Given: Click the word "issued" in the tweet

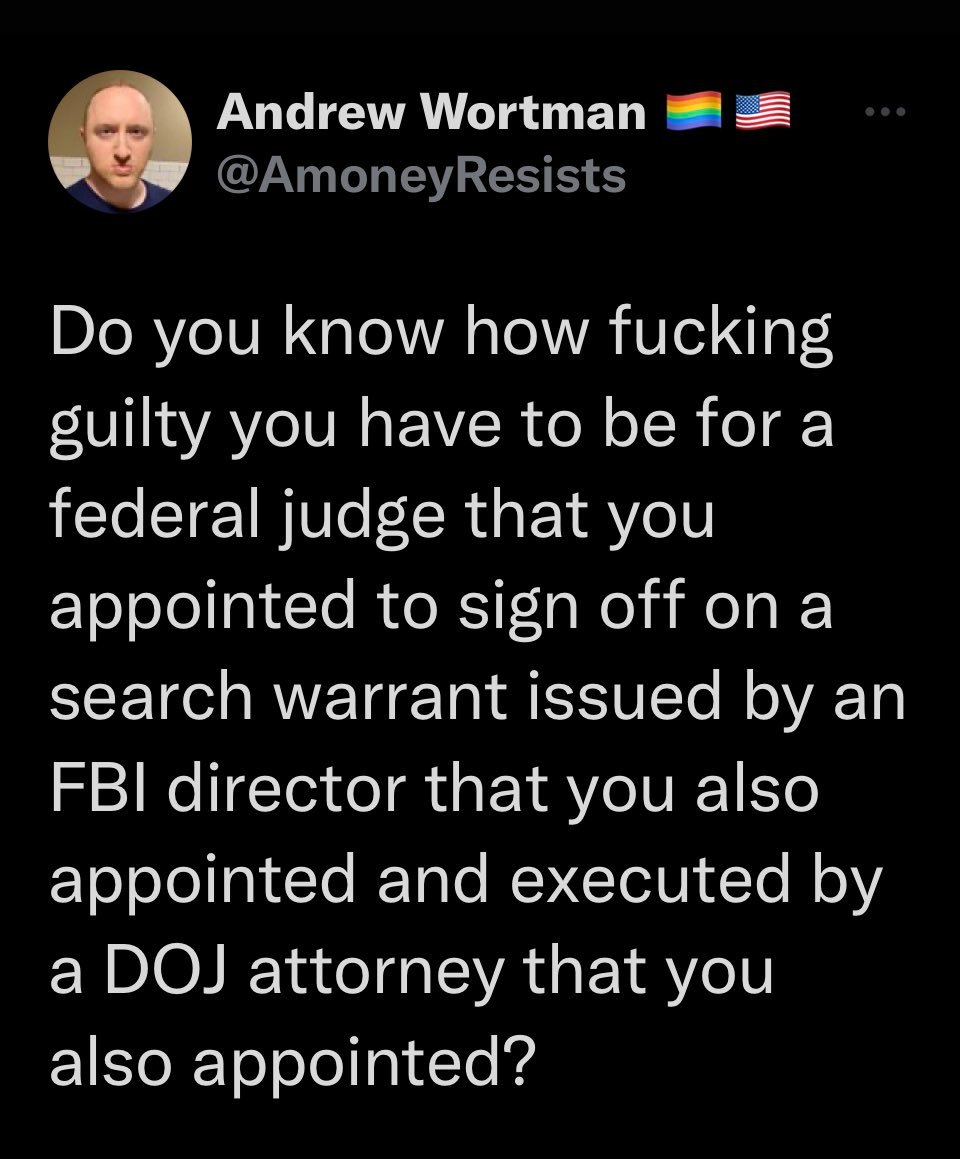Looking at the screenshot, I should pyautogui.click(x=650, y=700).
